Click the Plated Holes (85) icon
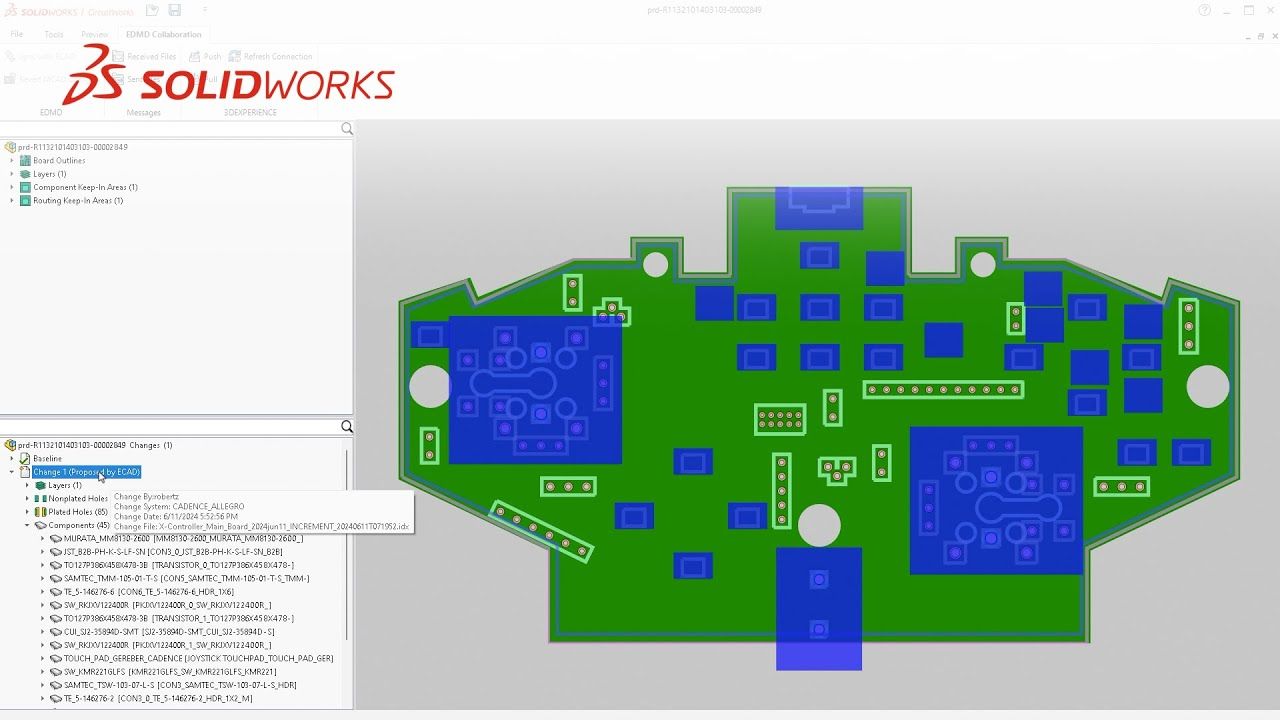Viewport: 1280px width, 720px height. (41, 512)
